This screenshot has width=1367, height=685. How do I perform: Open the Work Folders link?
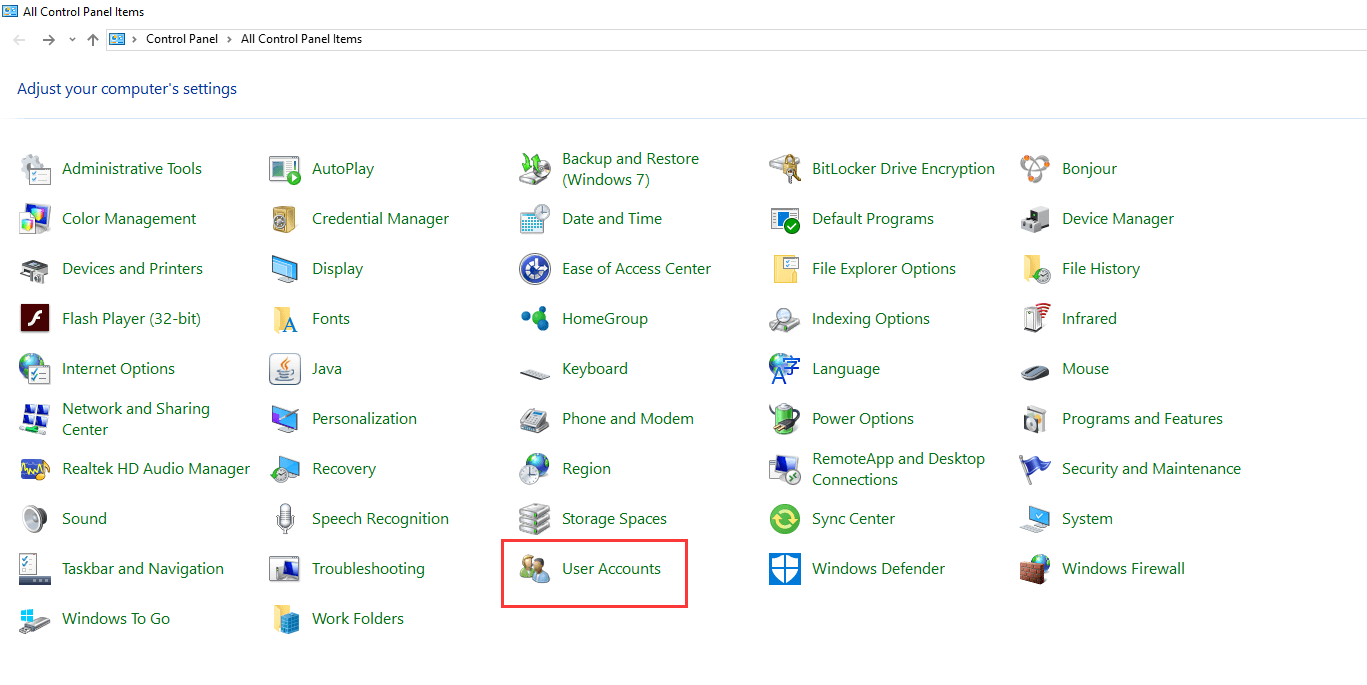click(x=358, y=619)
